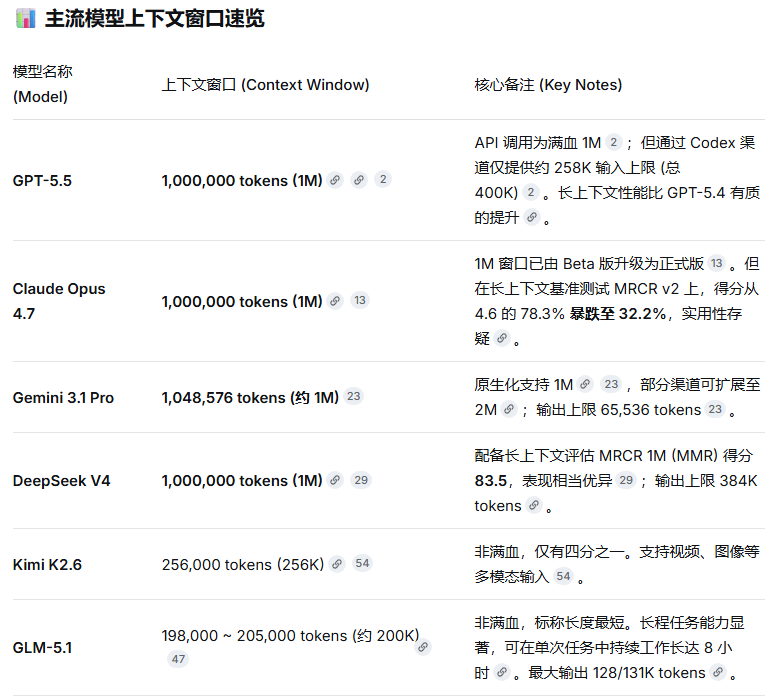The height and width of the screenshot is (696, 775).
Task: Click the bold score '83.5' in DeepSeek notes
Action: (x=491, y=480)
